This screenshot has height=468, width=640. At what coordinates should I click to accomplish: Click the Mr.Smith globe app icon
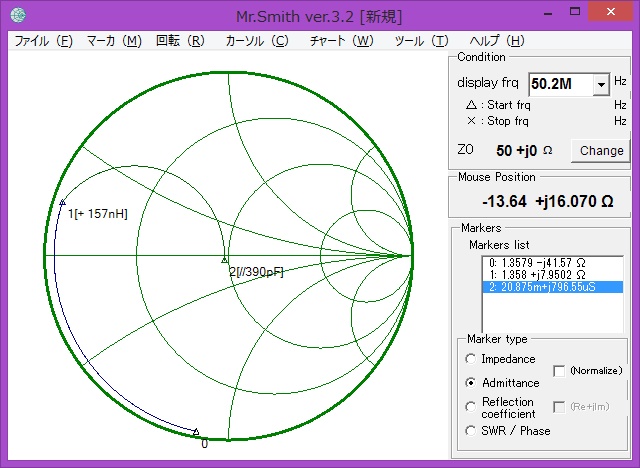[x=18, y=16]
